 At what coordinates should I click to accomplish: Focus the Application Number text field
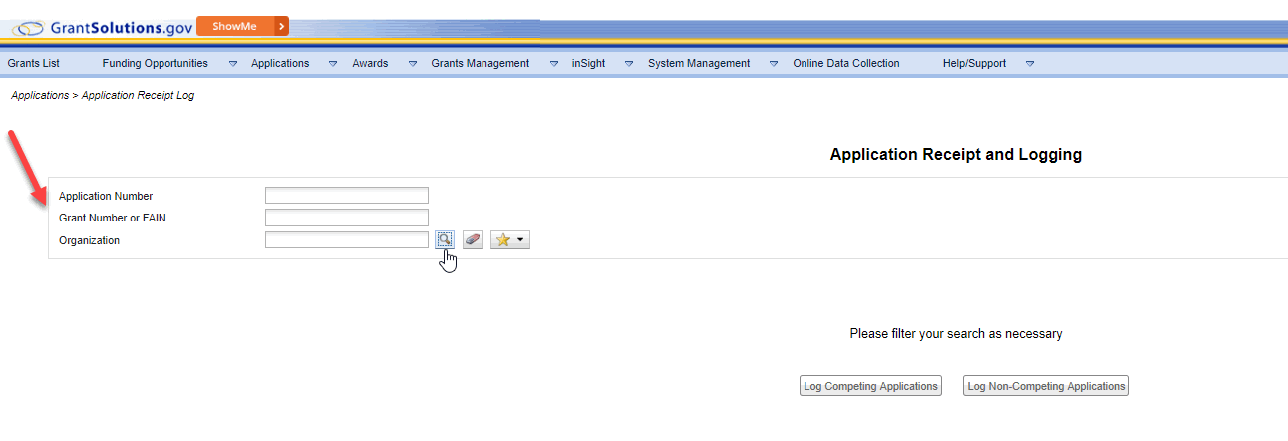(x=346, y=196)
